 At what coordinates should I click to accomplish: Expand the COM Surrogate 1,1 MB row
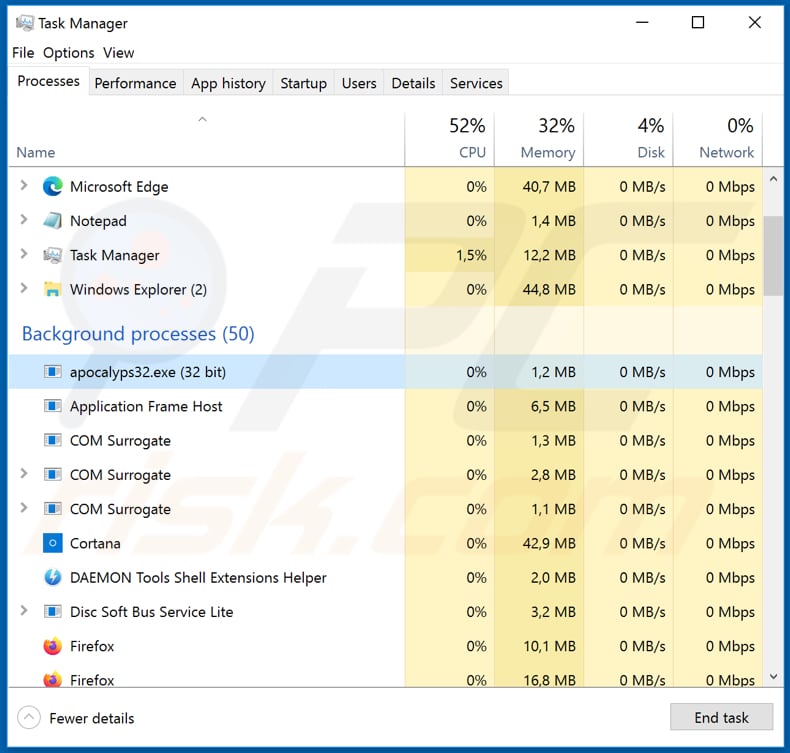point(24,508)
